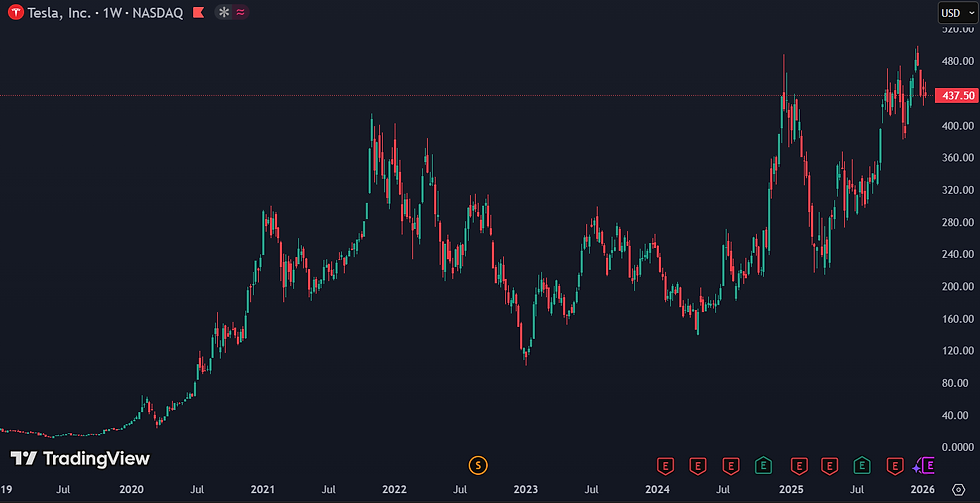The height and width of the screenshot is (503, 980).
Task: Click the 320.00 price axis label
Action: click(x=959, y=190)
